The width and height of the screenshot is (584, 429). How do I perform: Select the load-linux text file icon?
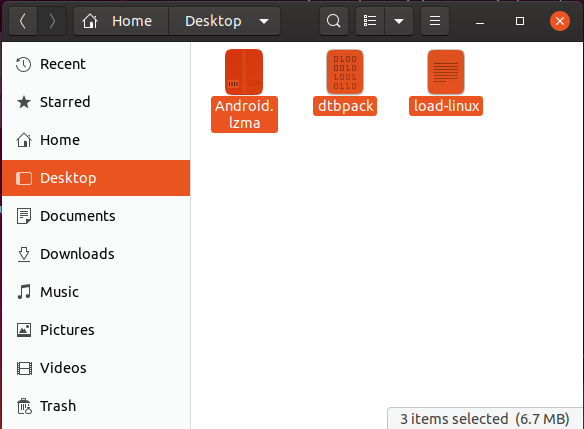446,72
